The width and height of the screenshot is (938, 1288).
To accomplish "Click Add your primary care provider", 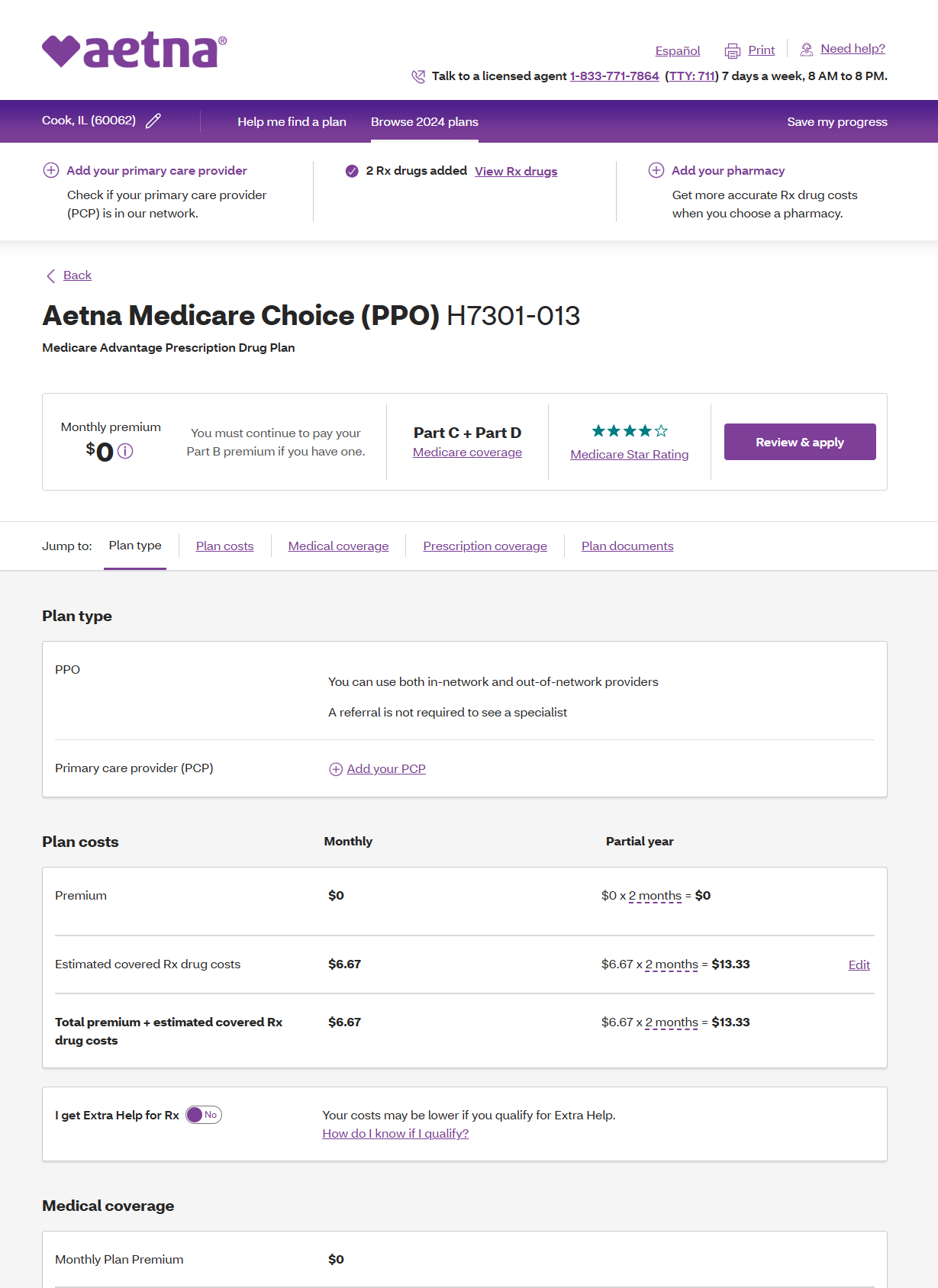I will pos(156,171).
